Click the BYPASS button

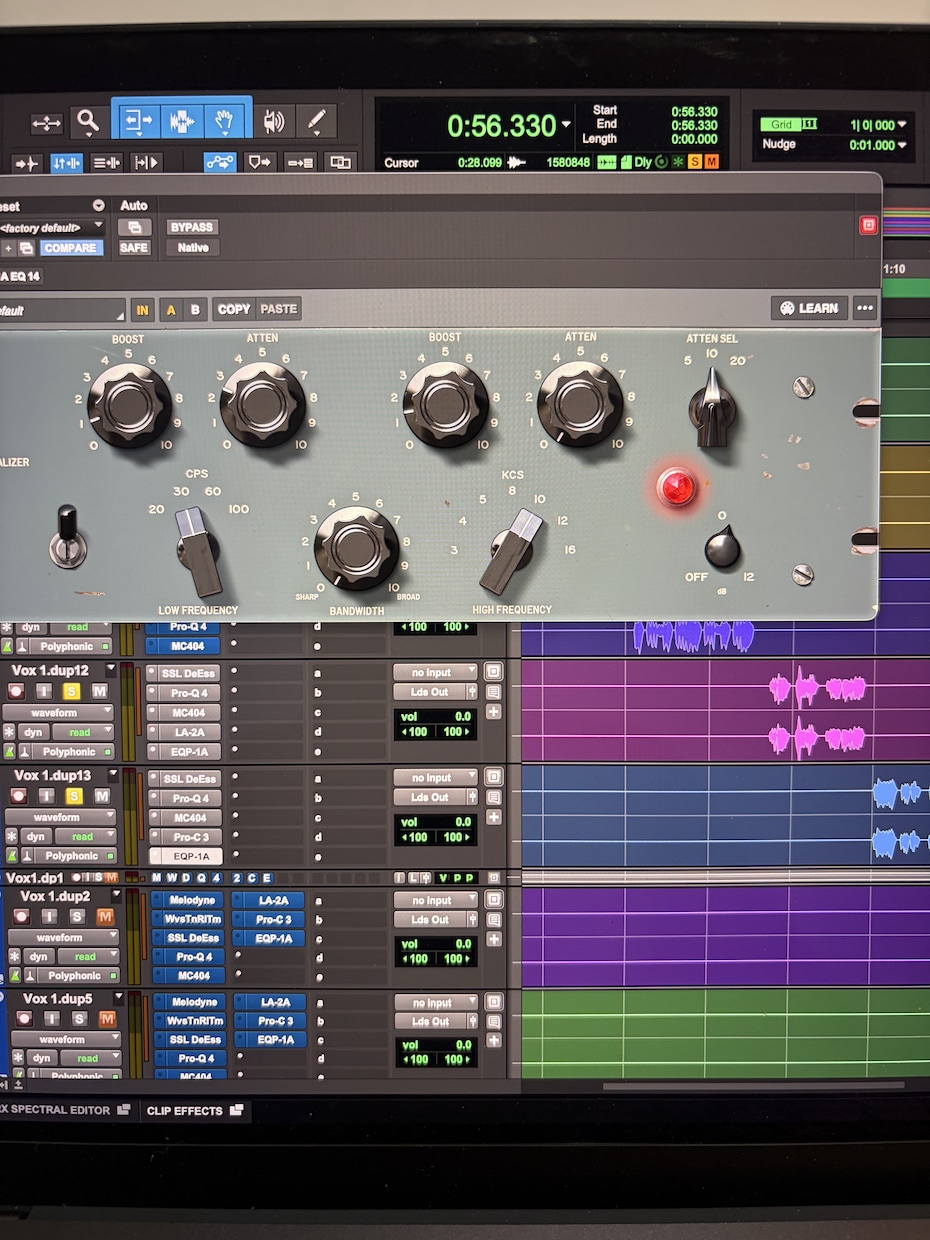pyautogui.click(x=192, y=227)
